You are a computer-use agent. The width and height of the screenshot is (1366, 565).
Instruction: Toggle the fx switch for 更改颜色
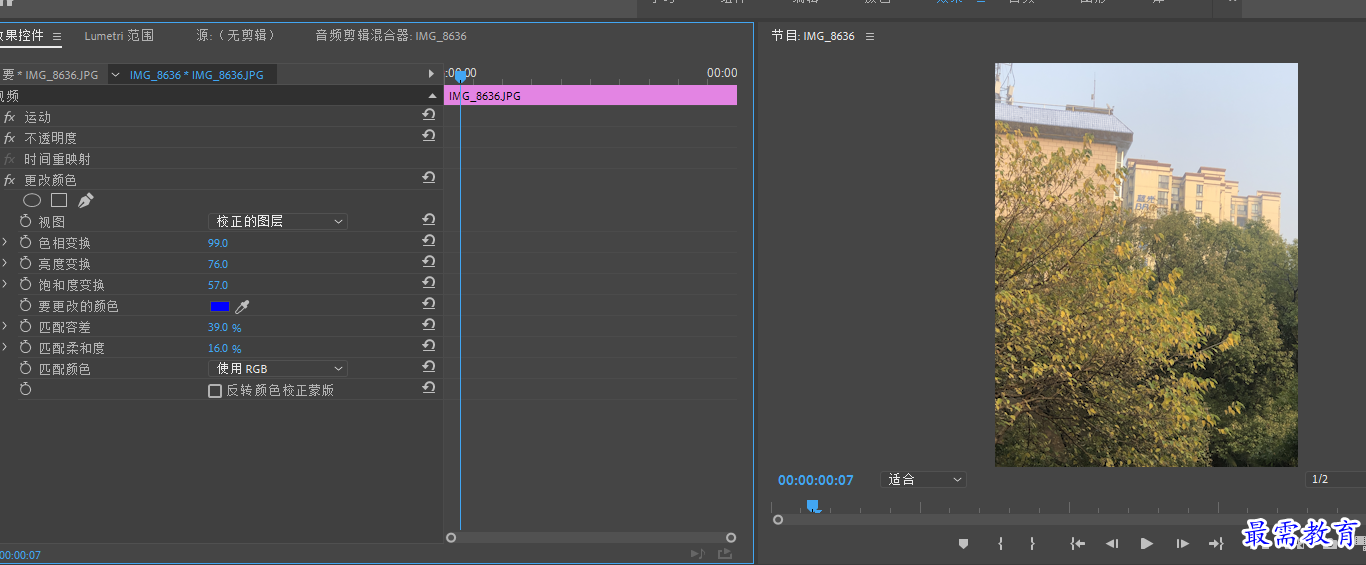(10, 180)
